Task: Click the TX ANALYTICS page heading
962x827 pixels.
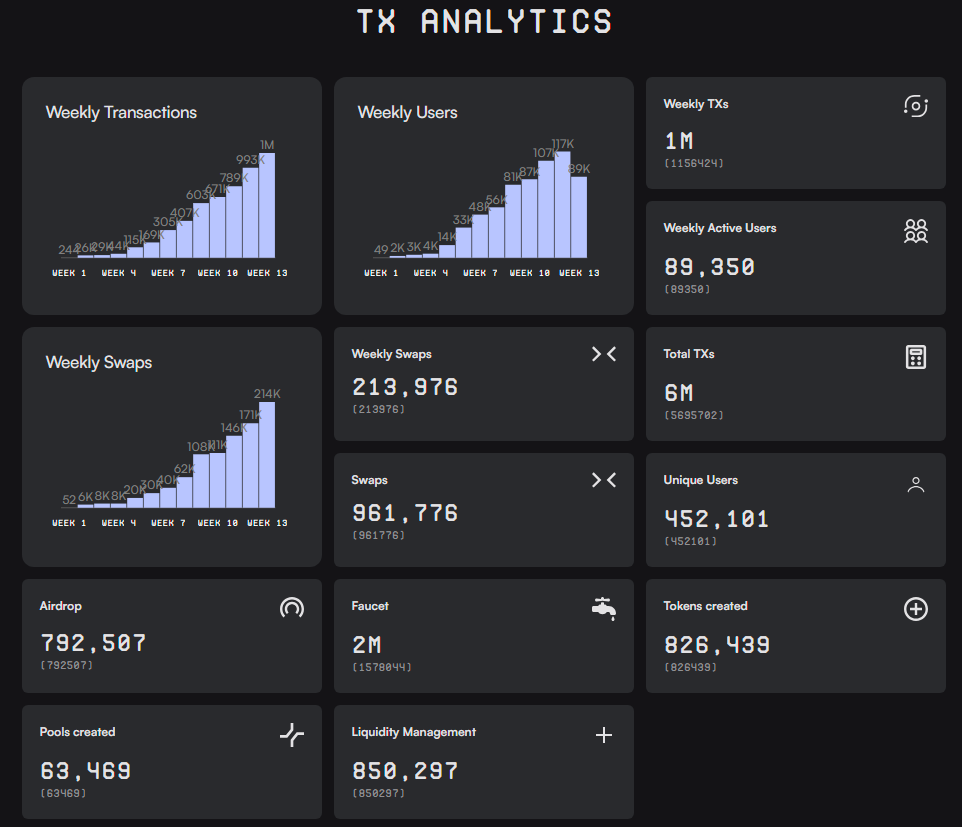Action: click(x=484, y=22)
